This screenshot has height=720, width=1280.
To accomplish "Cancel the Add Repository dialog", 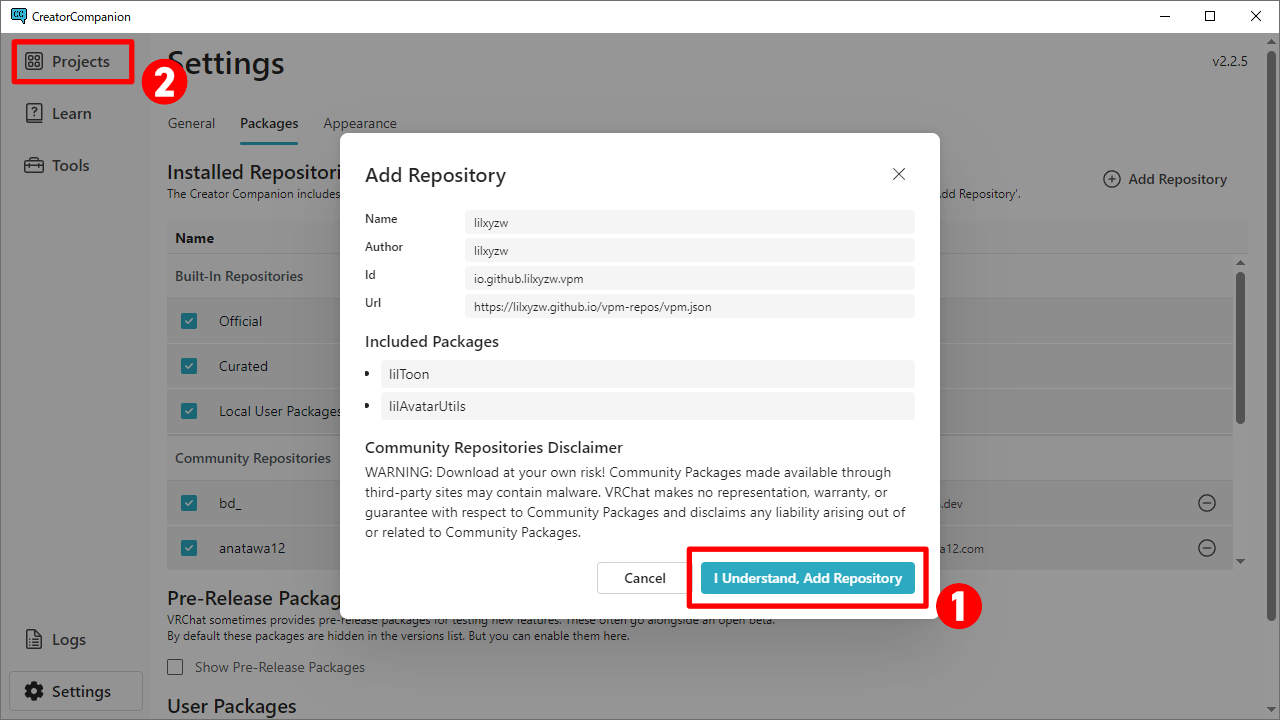I will 644,578.
